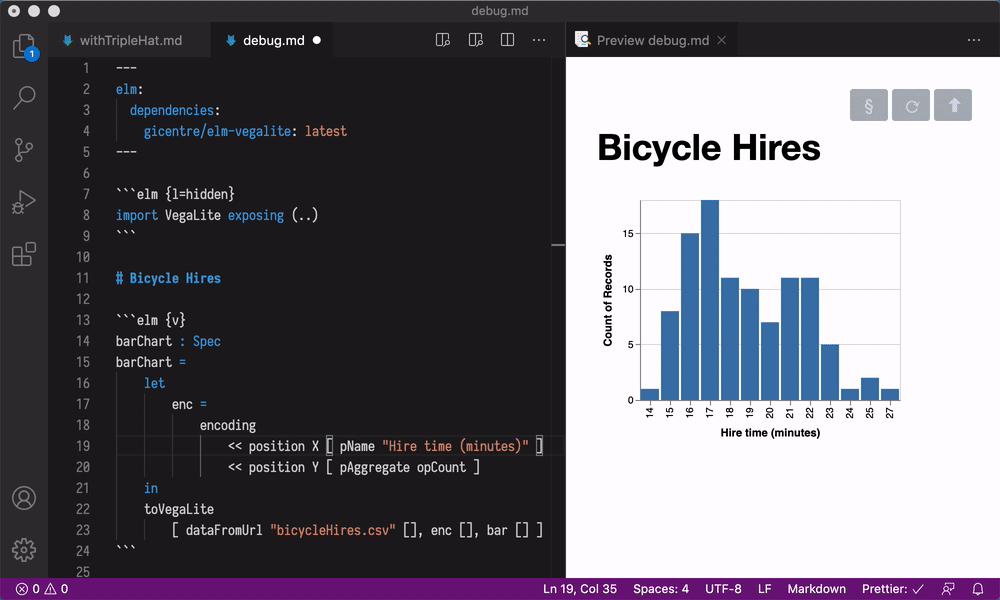Click the pAggregate opCount text on line 20

pyautogui.click(x=402, y=467)
